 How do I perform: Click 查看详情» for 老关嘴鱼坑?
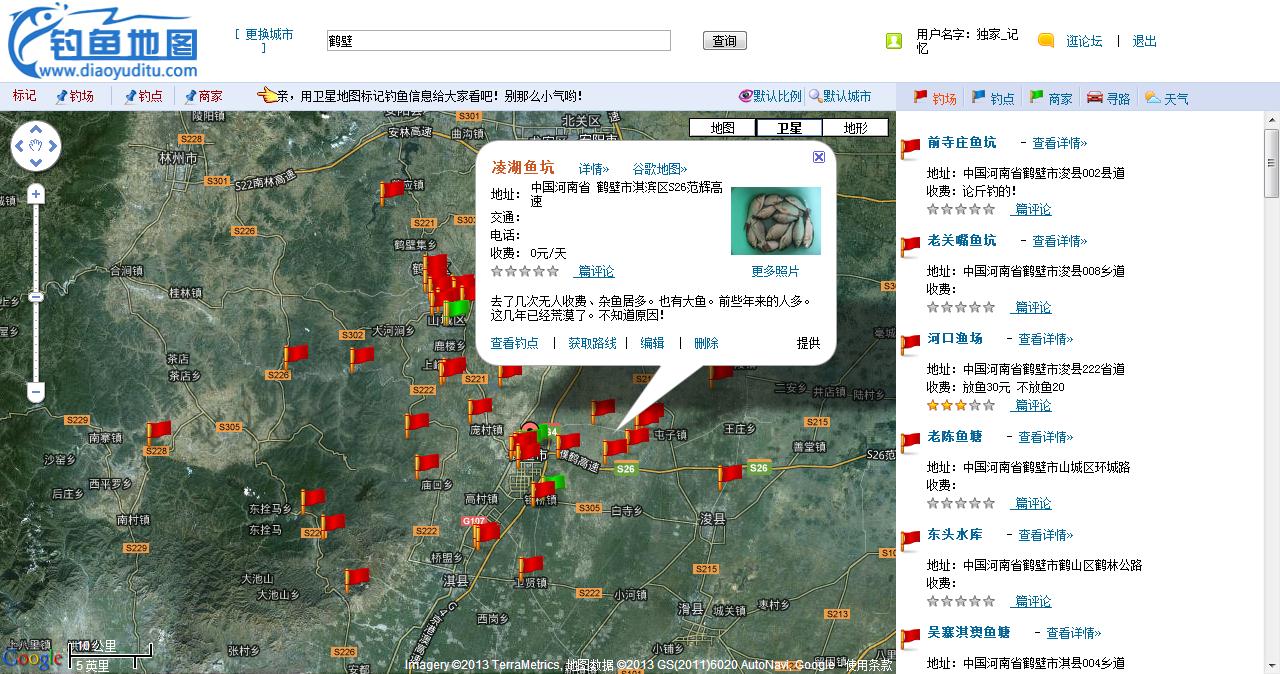point(1060,241)
